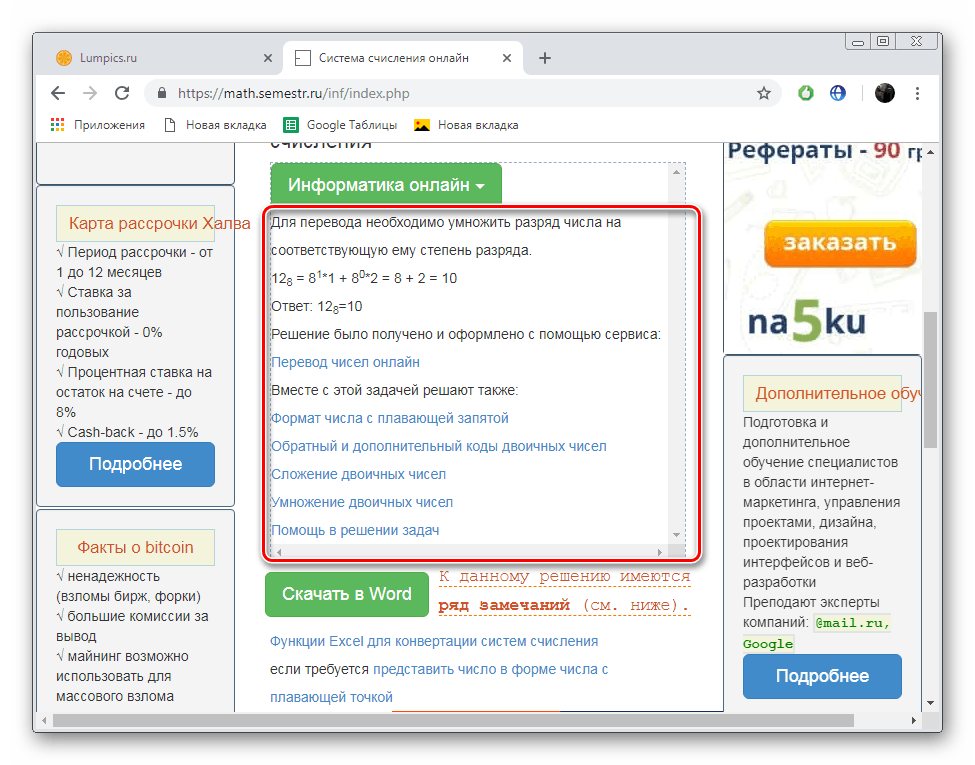Open the green extension icon in toolbar
The height and width of the screenshot is (765, 975).
pyautogui.click(x=806, y=93)
